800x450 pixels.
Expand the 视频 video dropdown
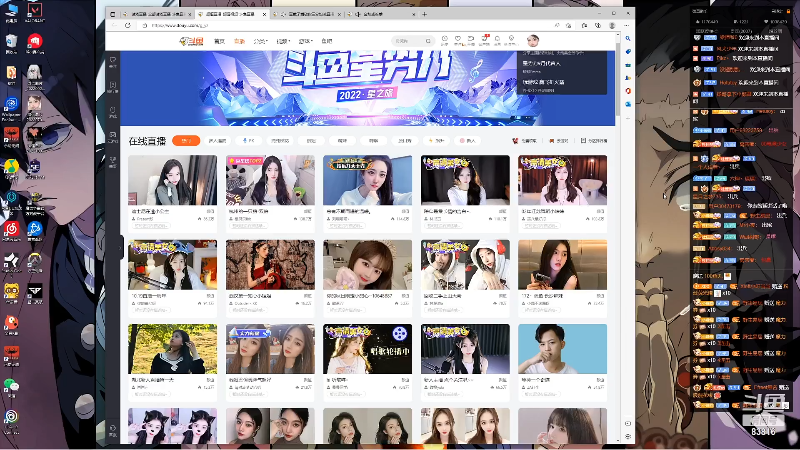[283, 41]
